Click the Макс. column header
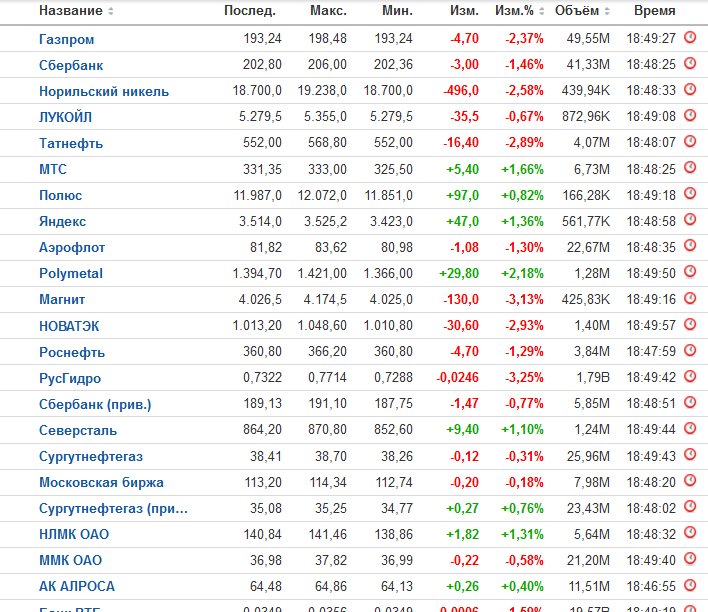This screenshot has width=708, height=612. pyautogui.click(x=328, y=11)
